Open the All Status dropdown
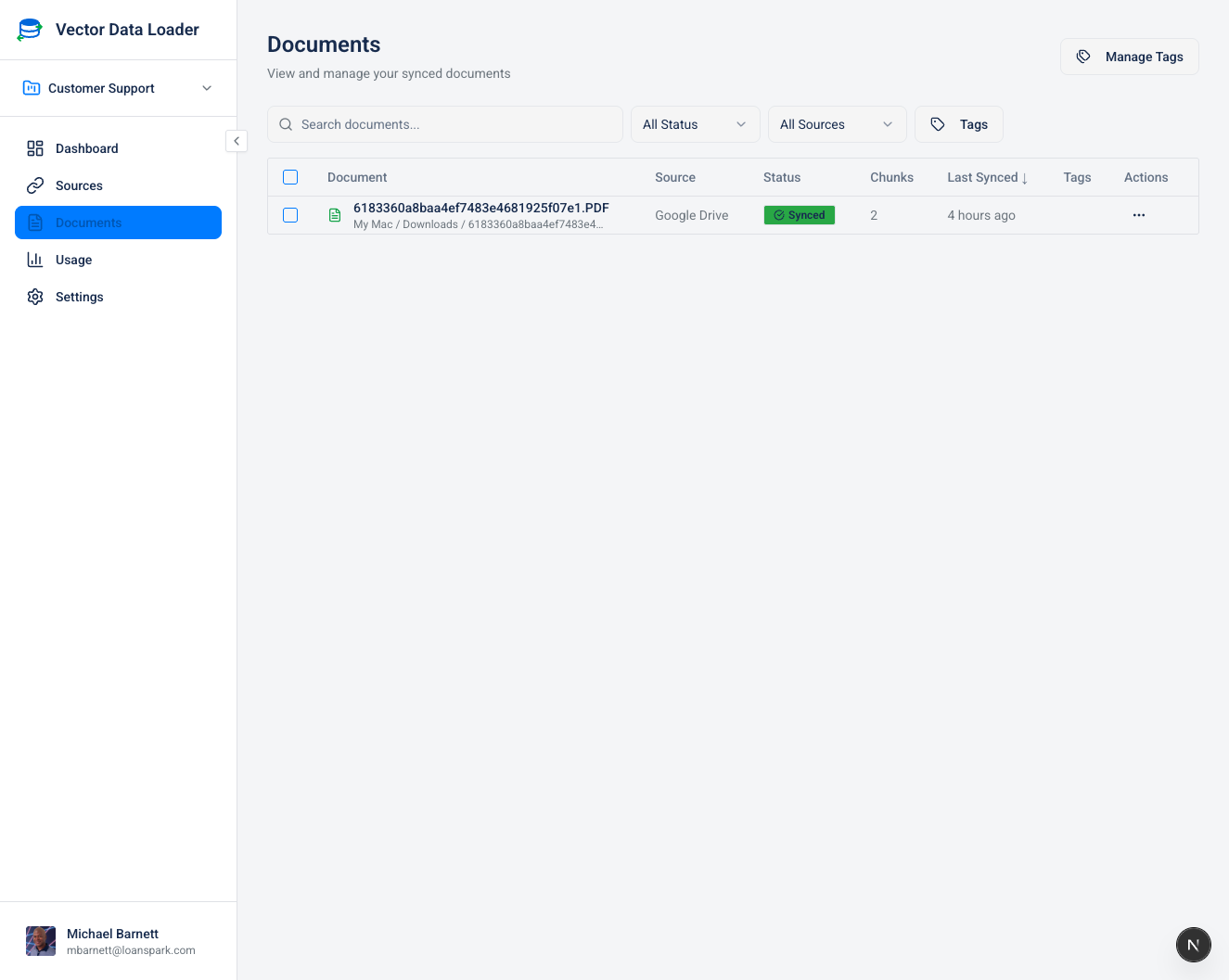 tap(695, 123)
